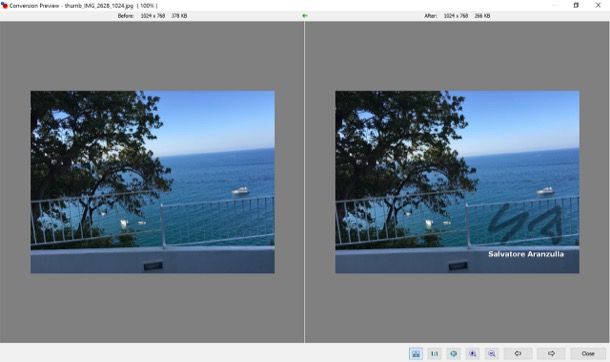
Task: Restore down the Conversion Preview window
Action: click(x=576, y=5)
